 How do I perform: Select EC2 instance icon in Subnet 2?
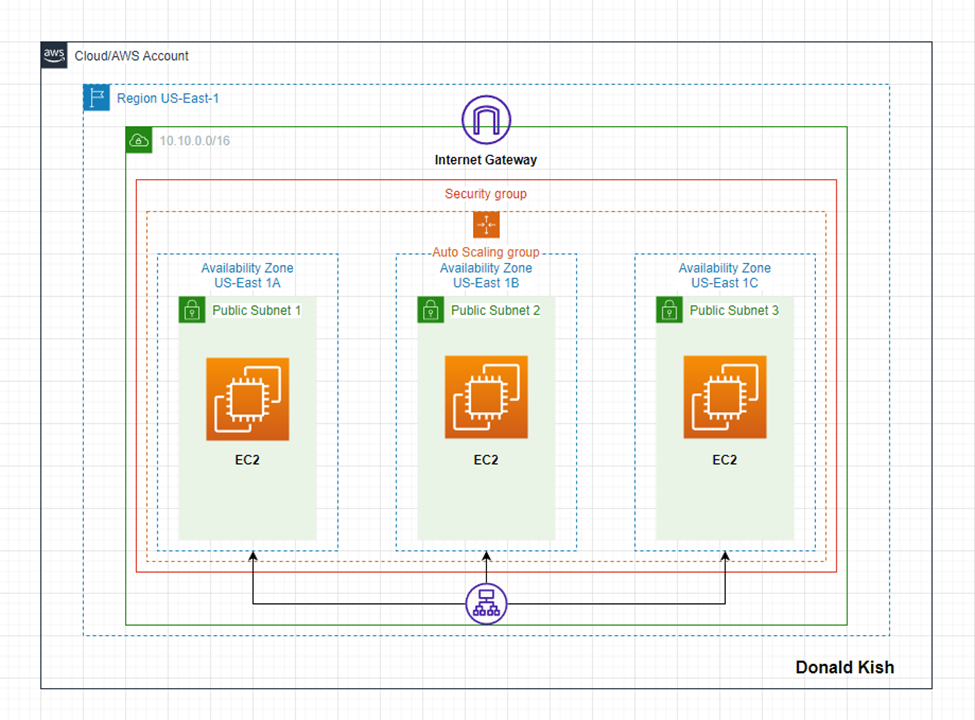coord(486,397)
